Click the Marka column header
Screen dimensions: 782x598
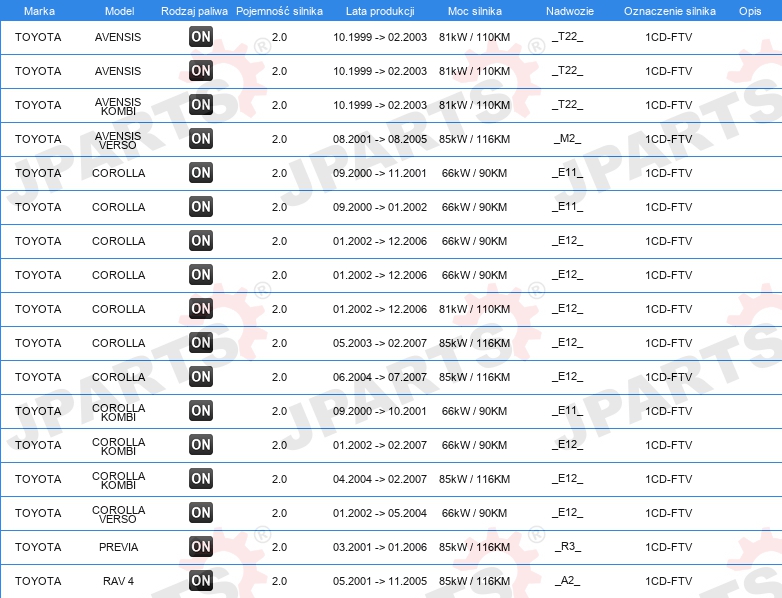pos(39,11)
